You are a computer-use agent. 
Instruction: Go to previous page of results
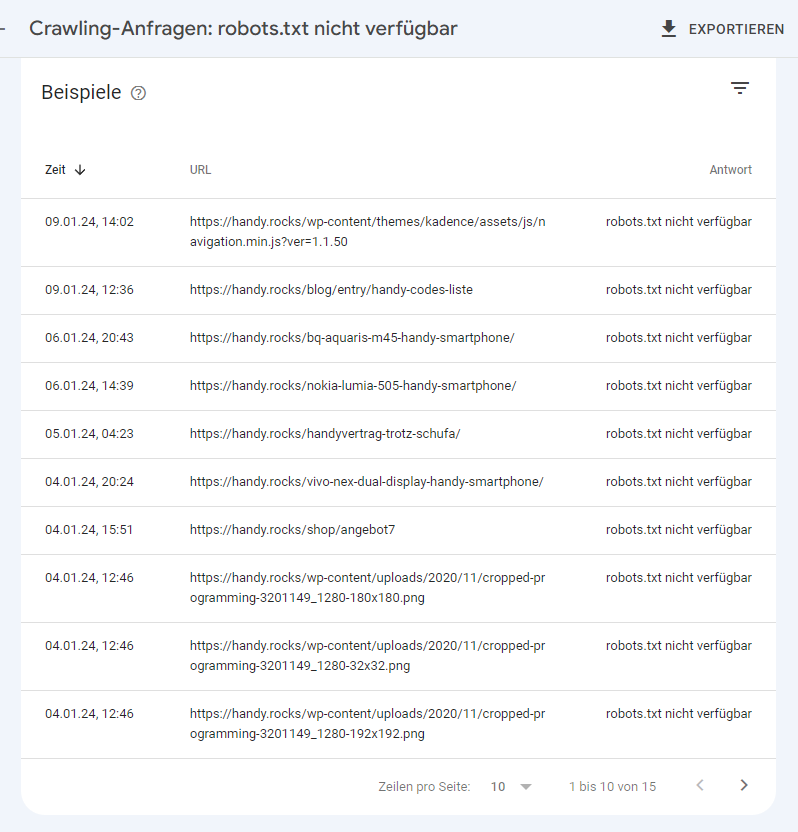pyautogui.click(x=700, y=786)
